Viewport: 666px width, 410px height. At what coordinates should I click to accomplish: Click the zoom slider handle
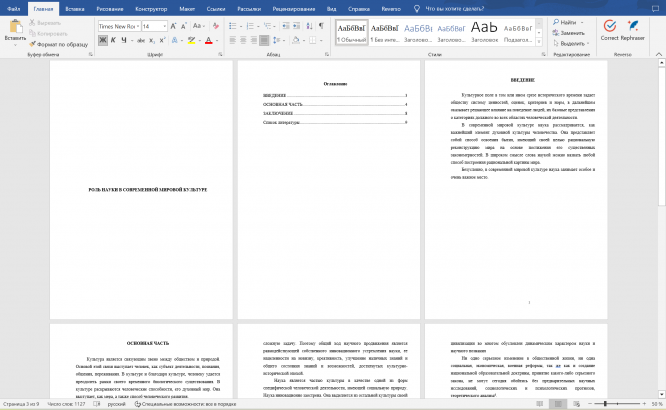pyautogui.click(x=605, y=404)
